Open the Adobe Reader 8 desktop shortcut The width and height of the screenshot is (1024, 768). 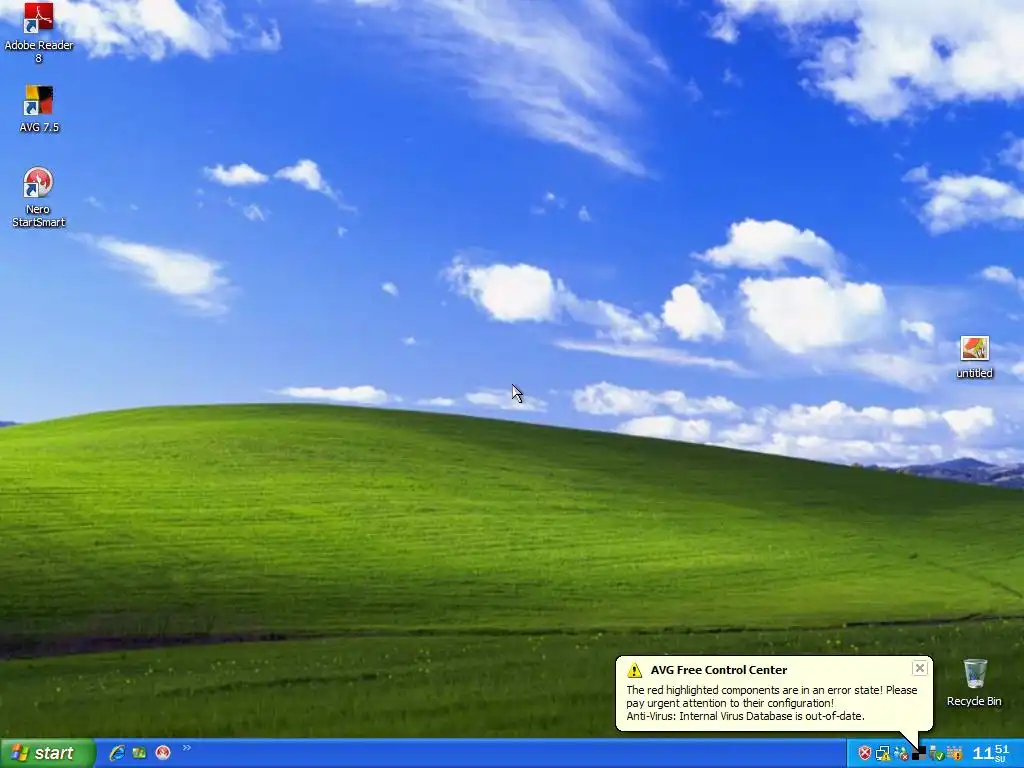[38, 17]
